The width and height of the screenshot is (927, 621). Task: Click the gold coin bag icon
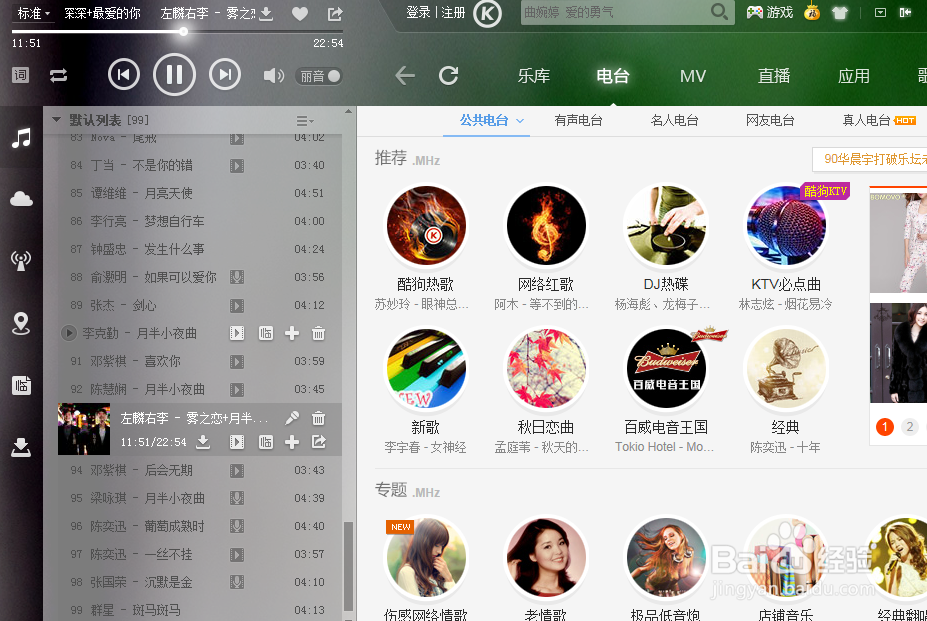(812, 12)
